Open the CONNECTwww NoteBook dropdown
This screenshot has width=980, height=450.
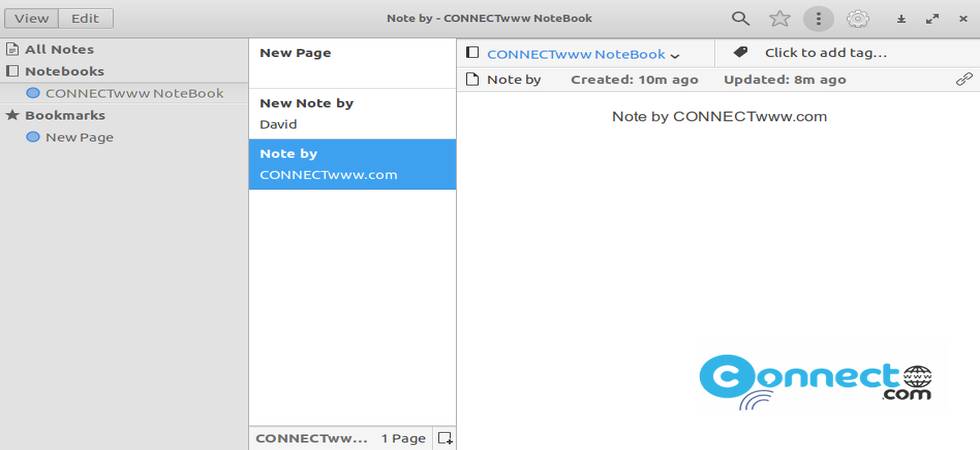click(x=582, y=54)
